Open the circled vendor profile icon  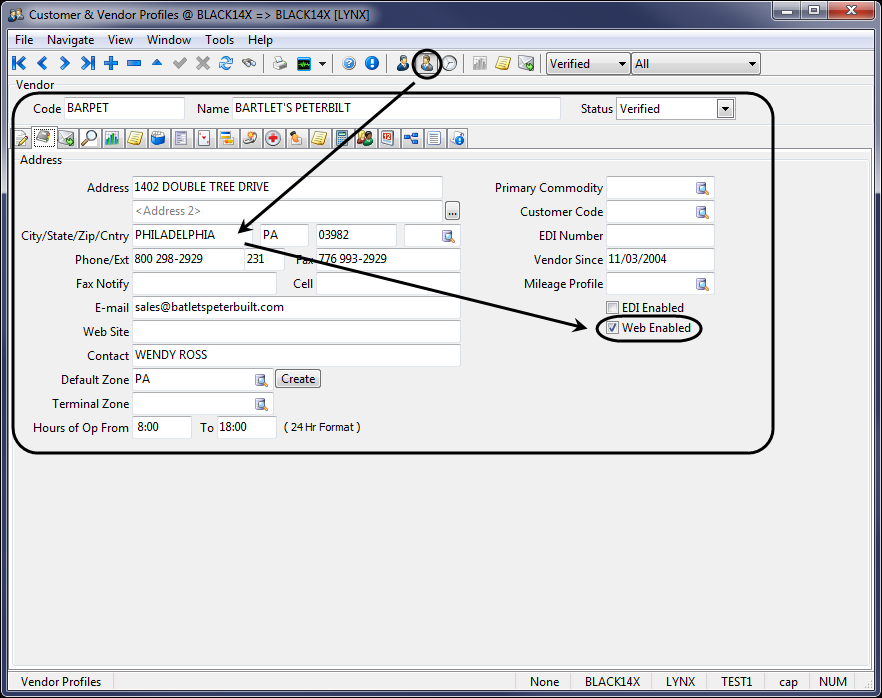(427, 63)
